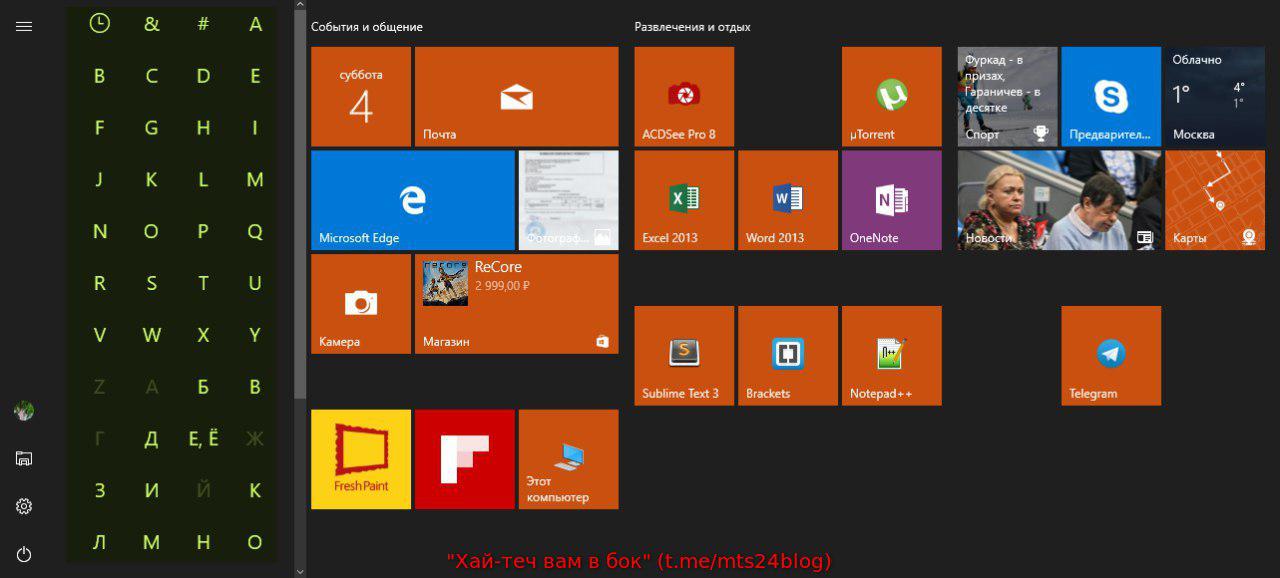Open the hamburger menu icon
The height and width of the screenshot is (578, 1280).
pos(24,26)
